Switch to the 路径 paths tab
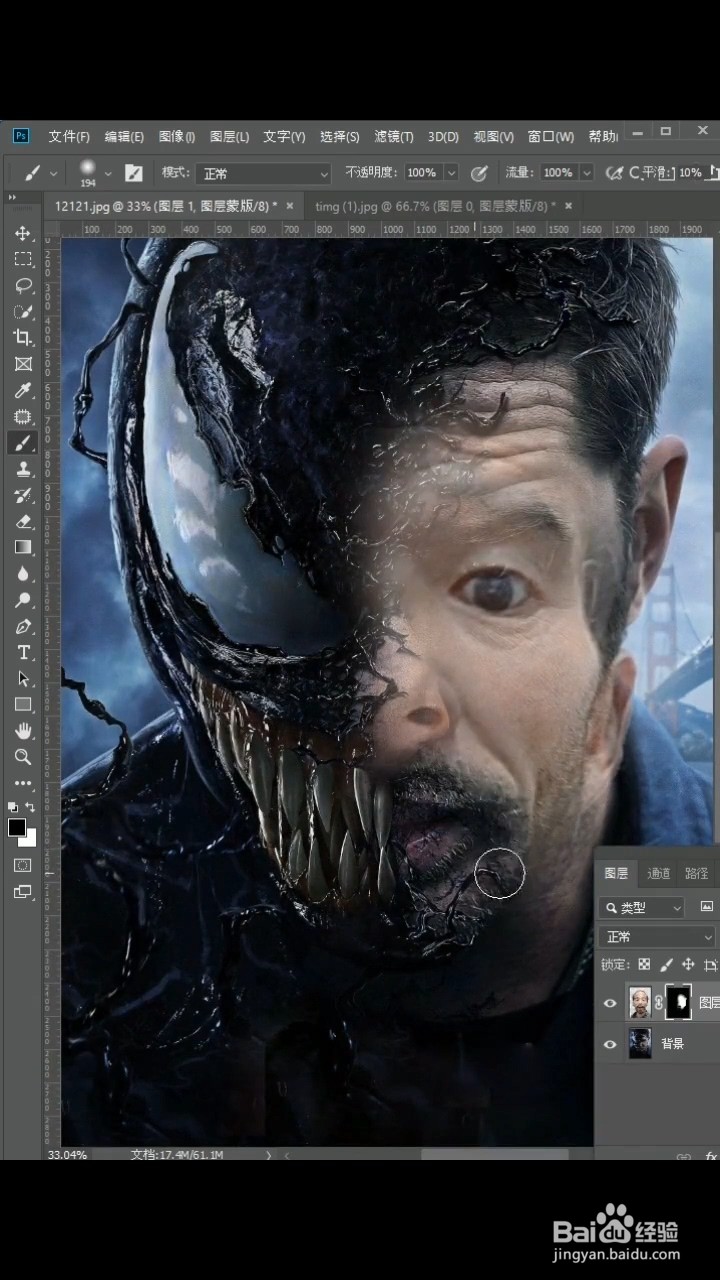720x1280 pixels. pos(697,873)
